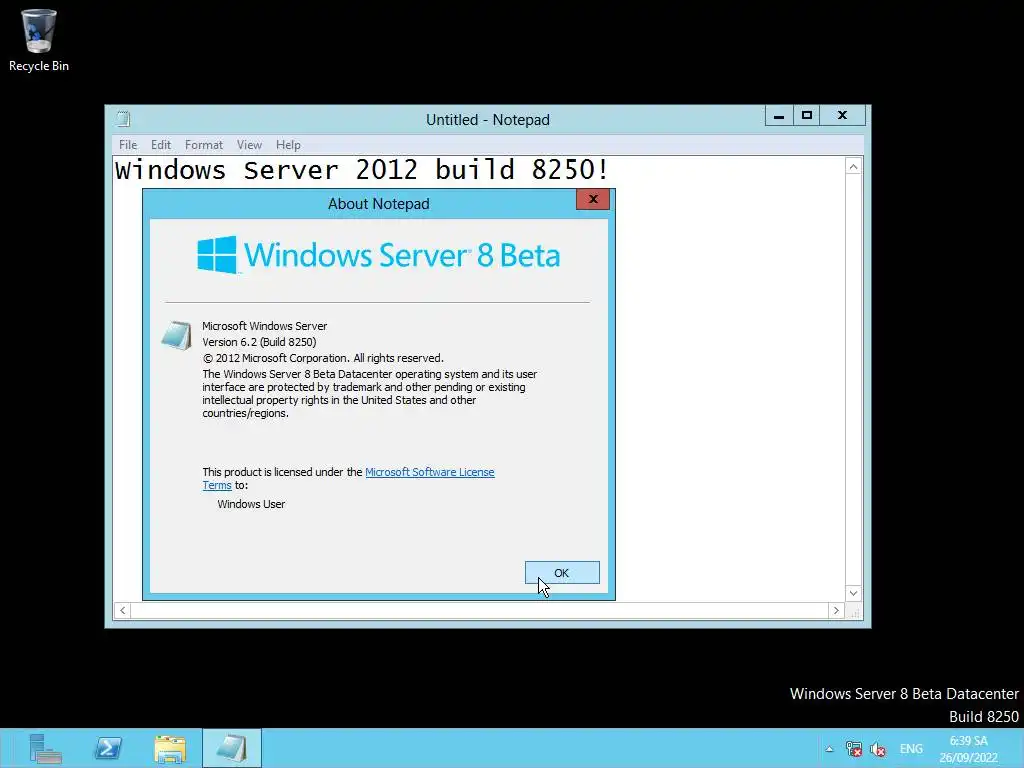Open Server Manager from the taskbar
1024x768 pixels.
46,748
